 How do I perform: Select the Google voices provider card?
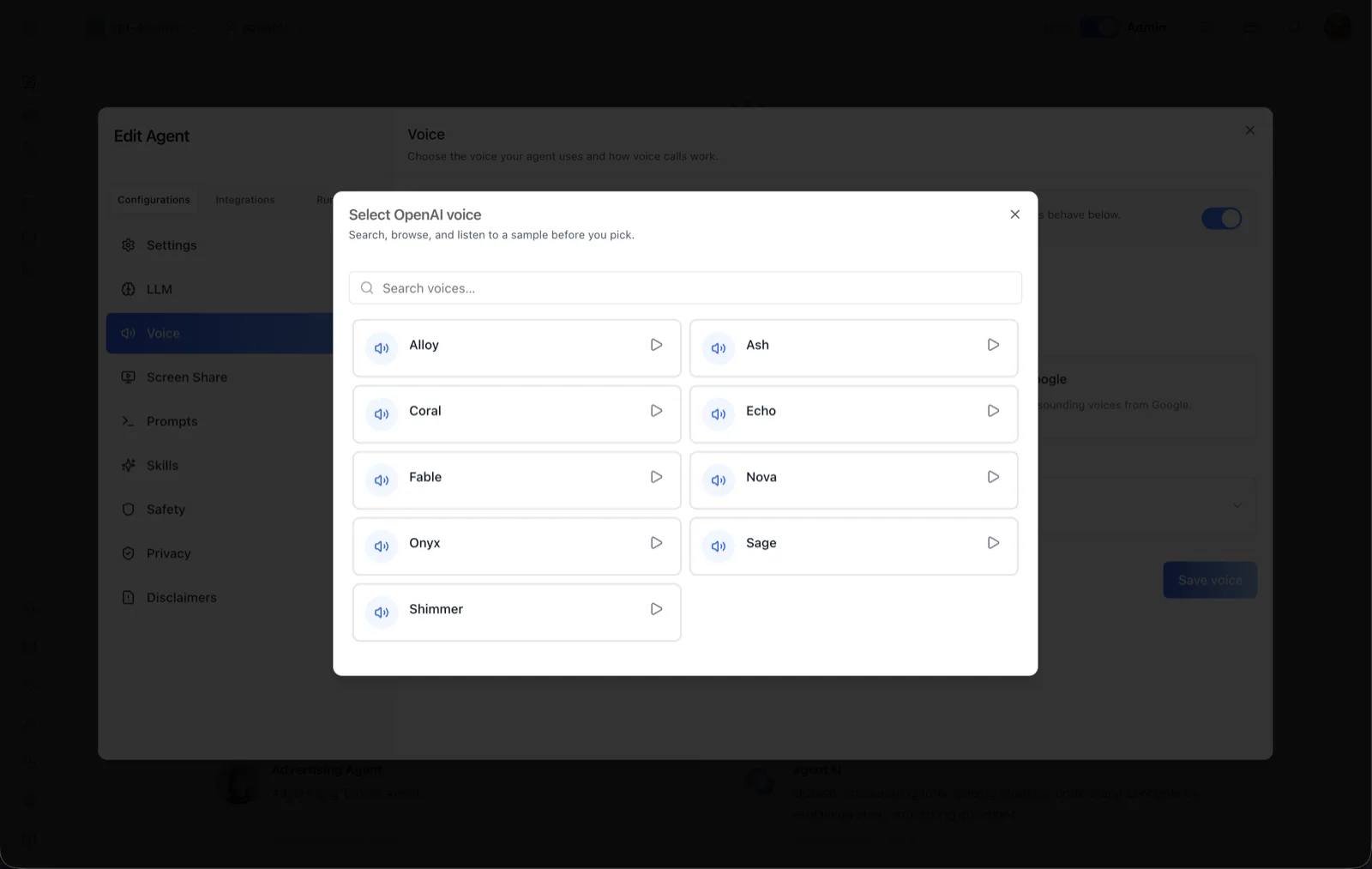1146,397
